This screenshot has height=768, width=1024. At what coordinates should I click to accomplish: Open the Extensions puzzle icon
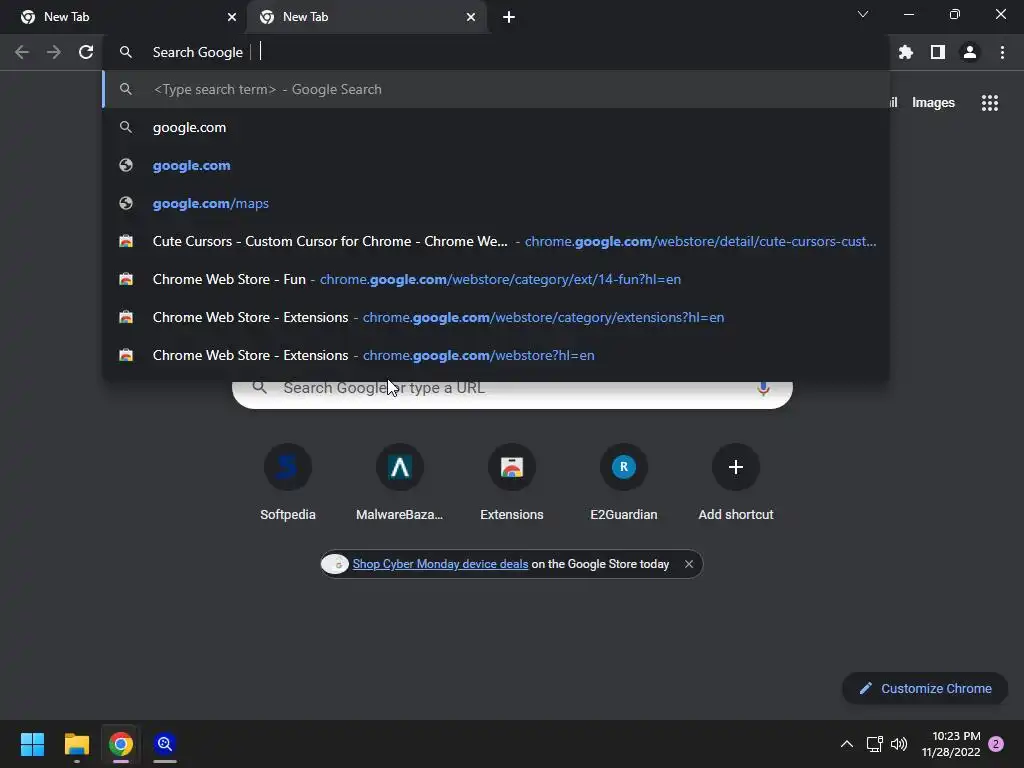[x=906, y=52]
